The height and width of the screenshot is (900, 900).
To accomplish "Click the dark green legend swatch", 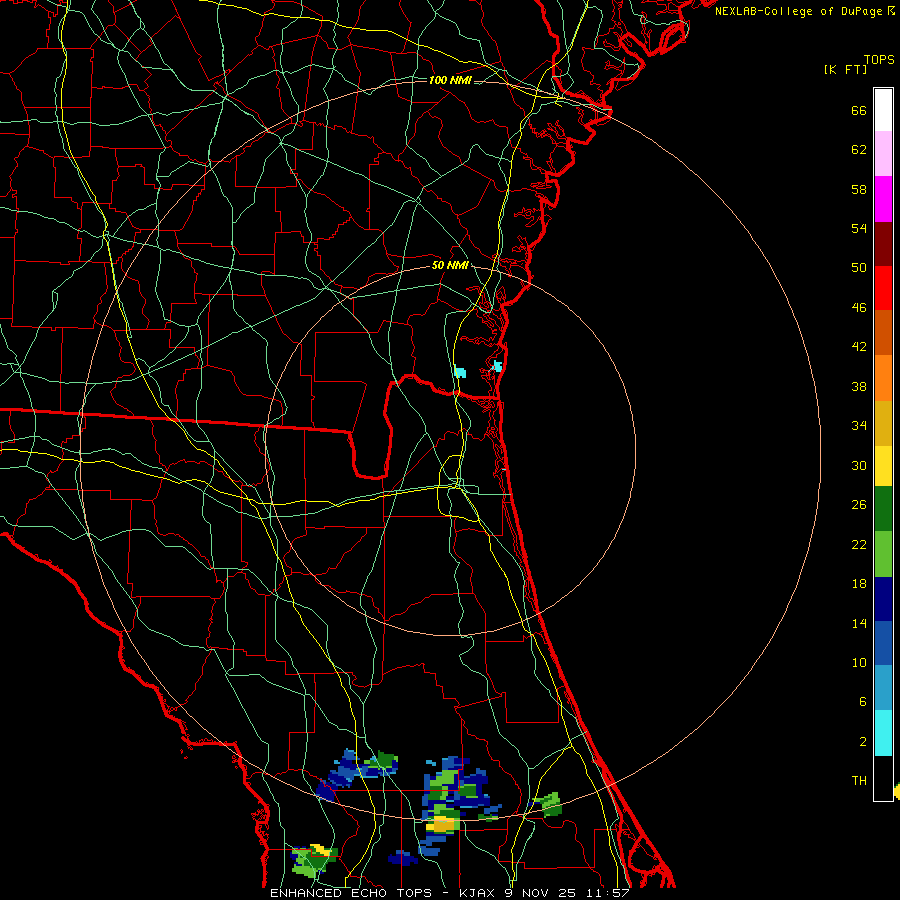I will 883,509.
